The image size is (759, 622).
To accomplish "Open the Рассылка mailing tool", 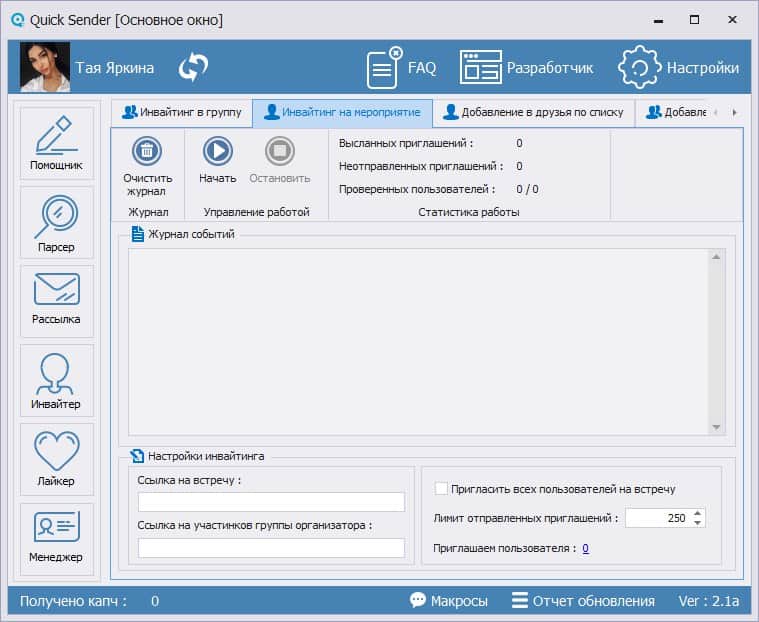I will click(57, 301).
